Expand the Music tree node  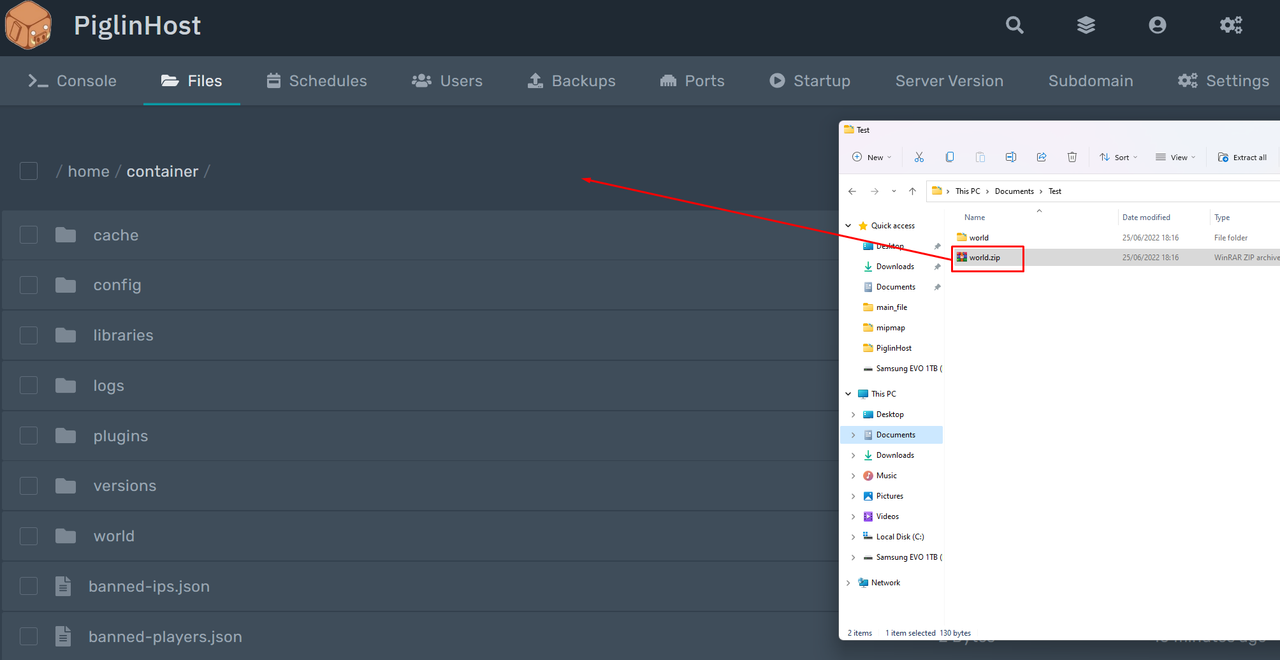click(x=853, y=476)
